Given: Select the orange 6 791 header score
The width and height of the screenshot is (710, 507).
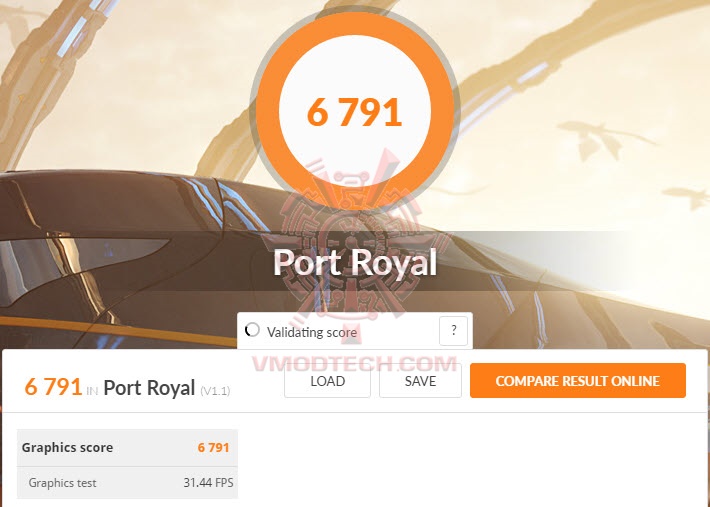Looking at the screenshot, I should [x=53, y=387].
